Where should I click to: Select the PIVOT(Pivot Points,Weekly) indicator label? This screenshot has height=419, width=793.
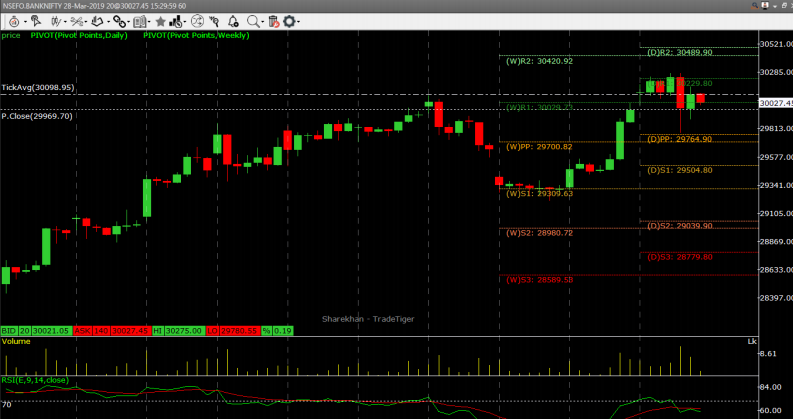coord(196,35)
